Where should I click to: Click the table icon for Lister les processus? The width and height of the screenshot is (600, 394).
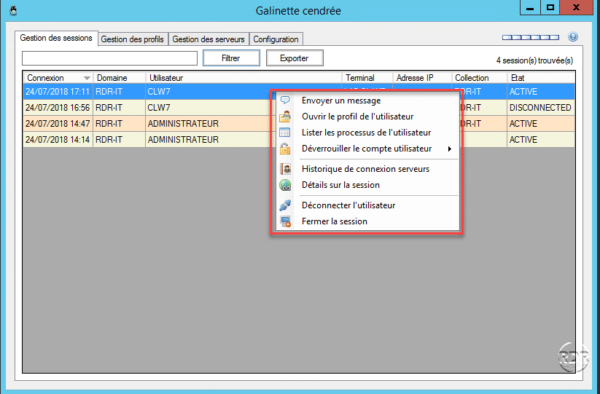pyautogui.click(x=285, y=132)
